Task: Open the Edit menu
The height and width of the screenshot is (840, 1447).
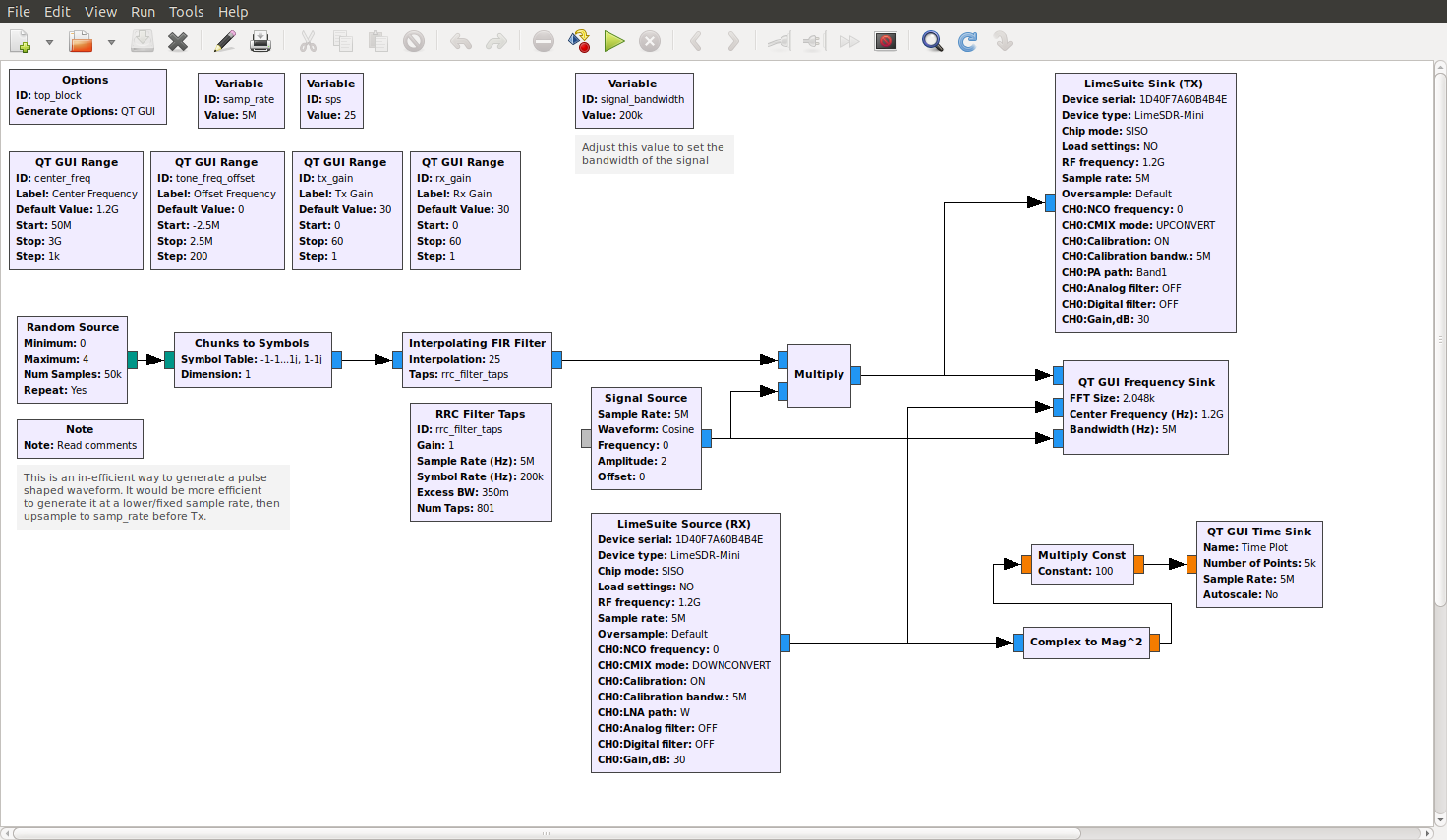Action: pos(57,12)
